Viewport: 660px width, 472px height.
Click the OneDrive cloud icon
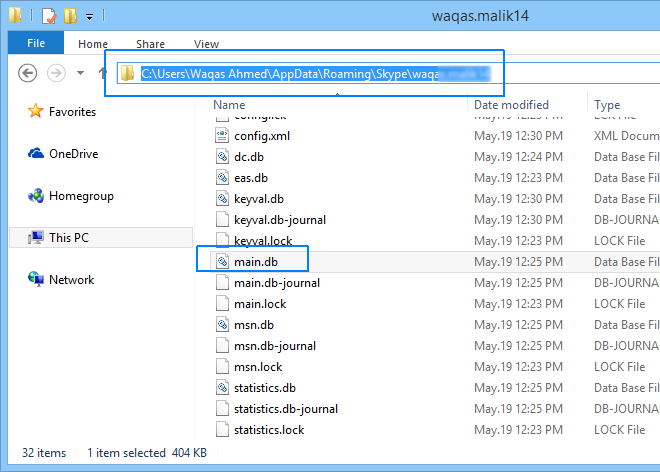(36, 153)
